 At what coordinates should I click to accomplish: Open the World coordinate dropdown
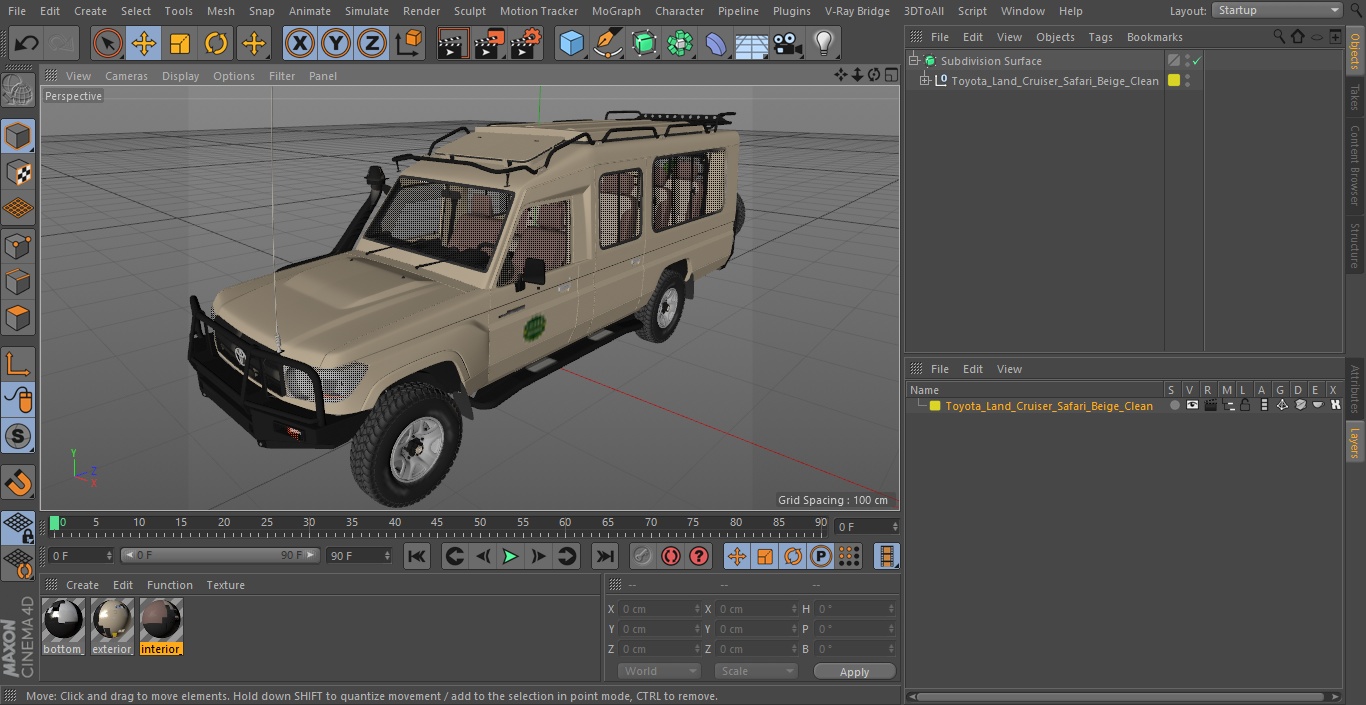click(x=658, y=671)
